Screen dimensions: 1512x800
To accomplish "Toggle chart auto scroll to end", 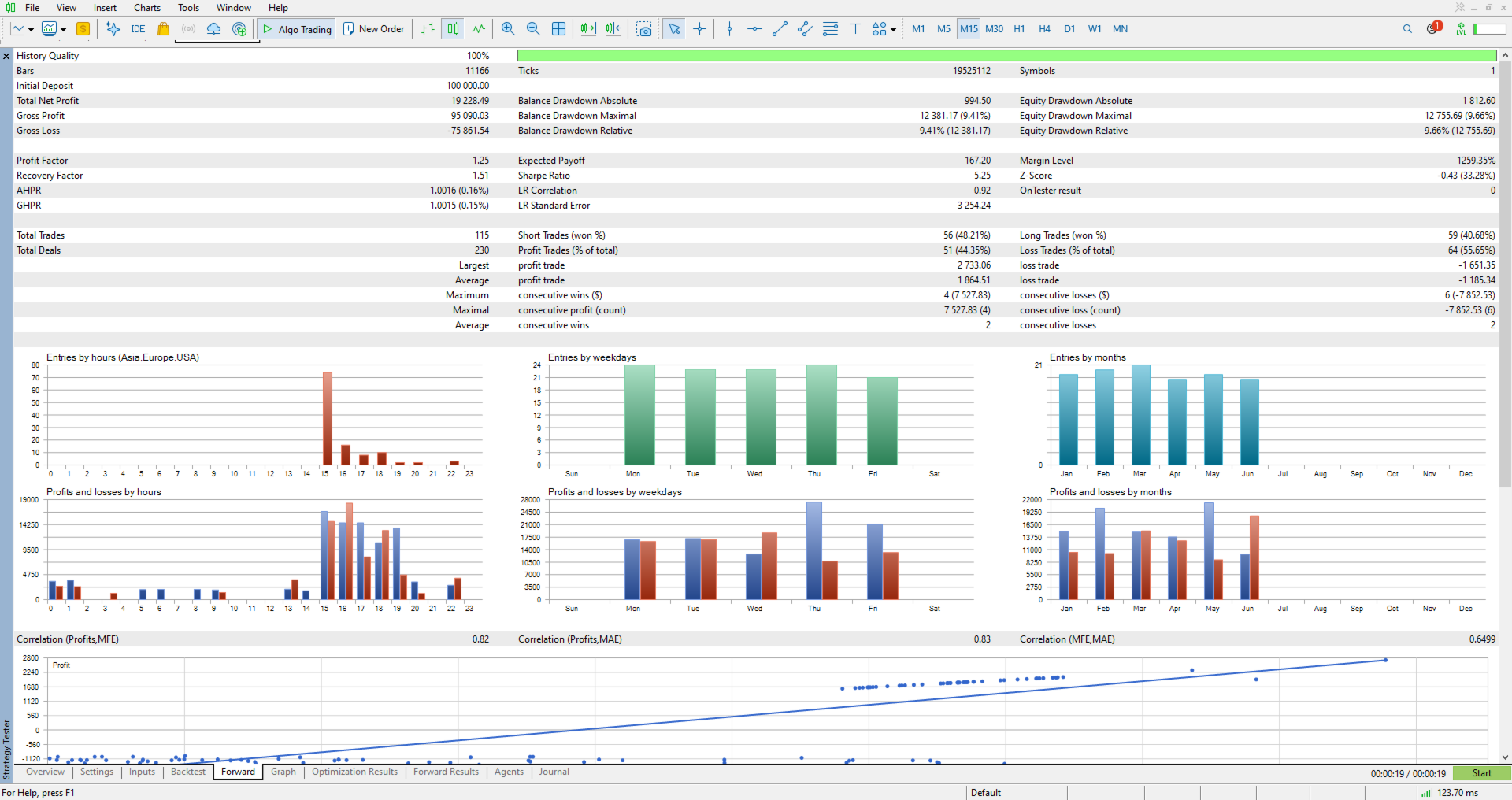I will click(587, 29).
